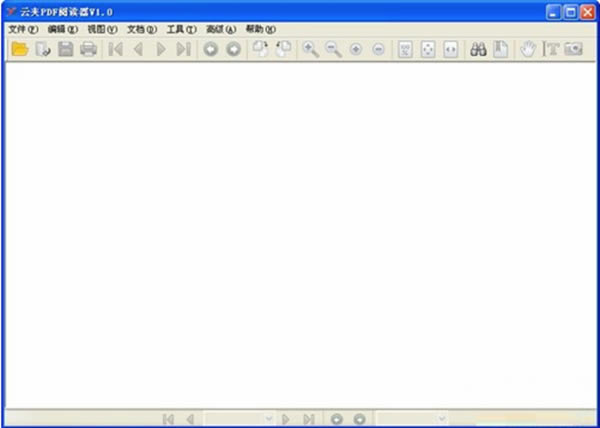
Task: Click the small round plus zoom button
Action: 356,49
